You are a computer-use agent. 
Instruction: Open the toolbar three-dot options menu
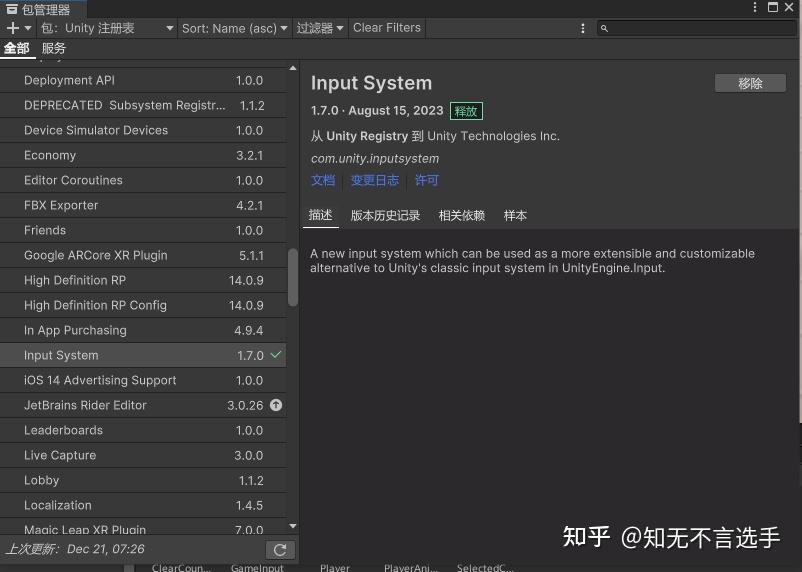pos(583,28)
